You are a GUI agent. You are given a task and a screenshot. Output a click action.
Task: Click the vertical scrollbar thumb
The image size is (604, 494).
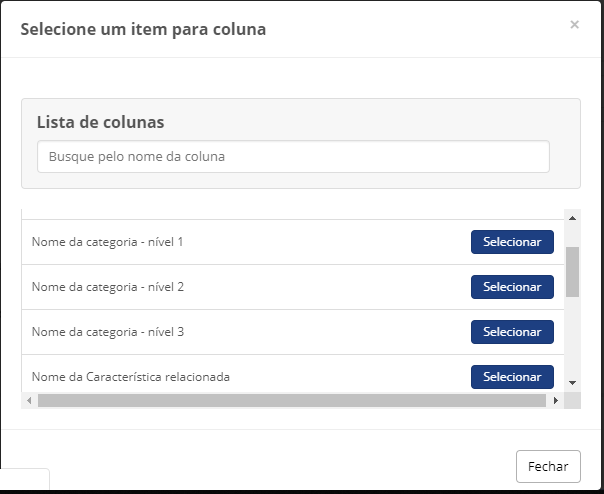[x=572, y=272]
